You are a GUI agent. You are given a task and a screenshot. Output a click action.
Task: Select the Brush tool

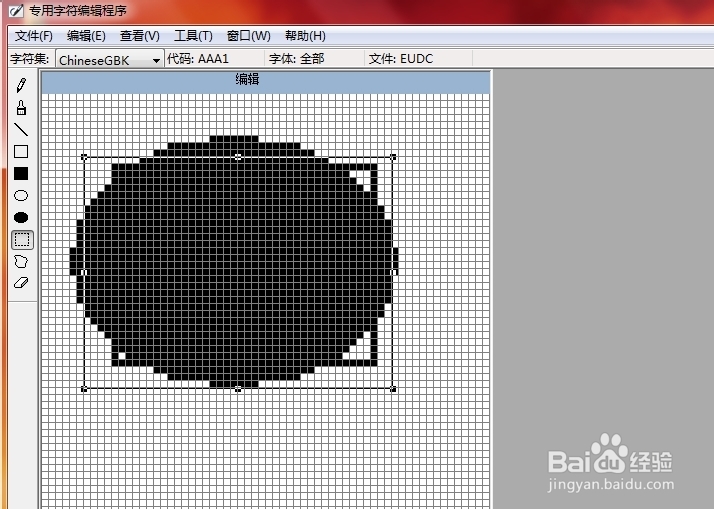click(21, 108)
